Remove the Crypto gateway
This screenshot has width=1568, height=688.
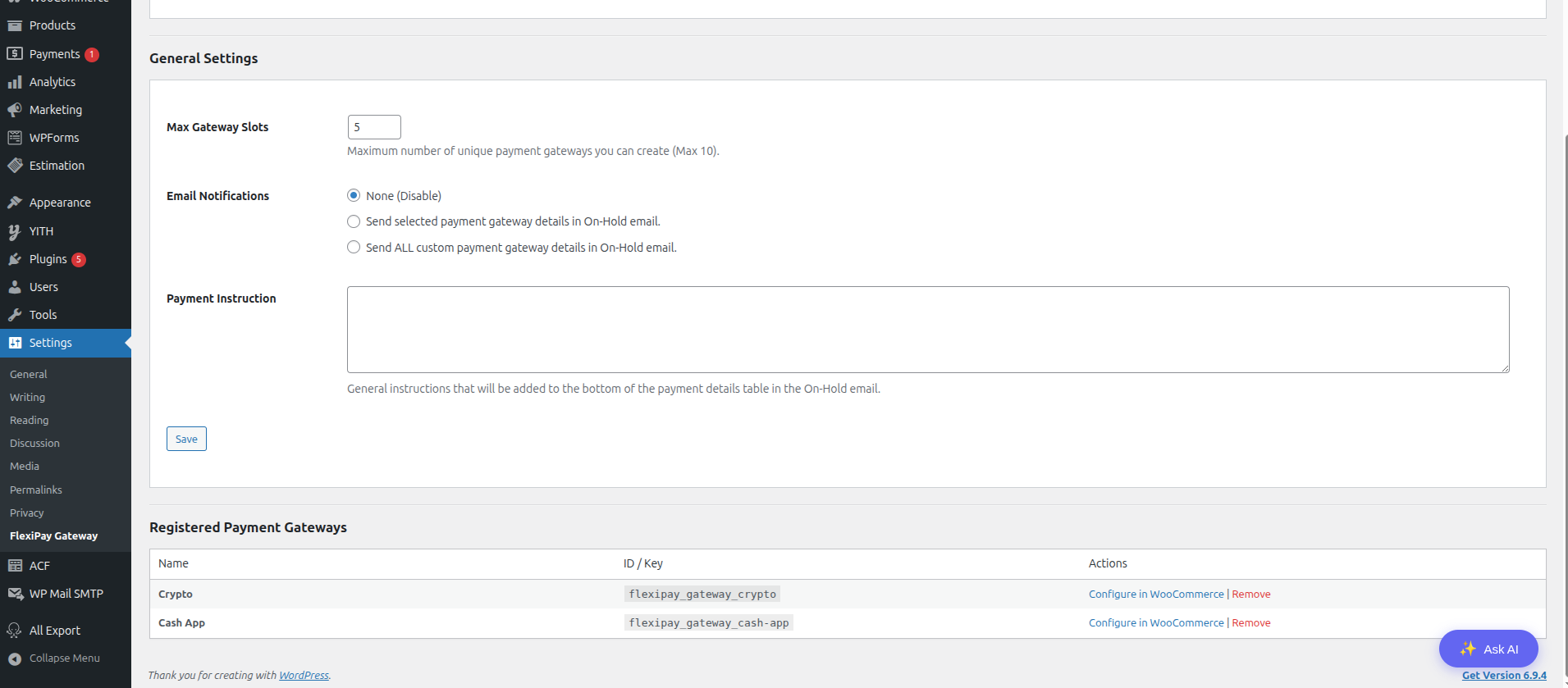pyautogui.click(x=1251, y=594)
